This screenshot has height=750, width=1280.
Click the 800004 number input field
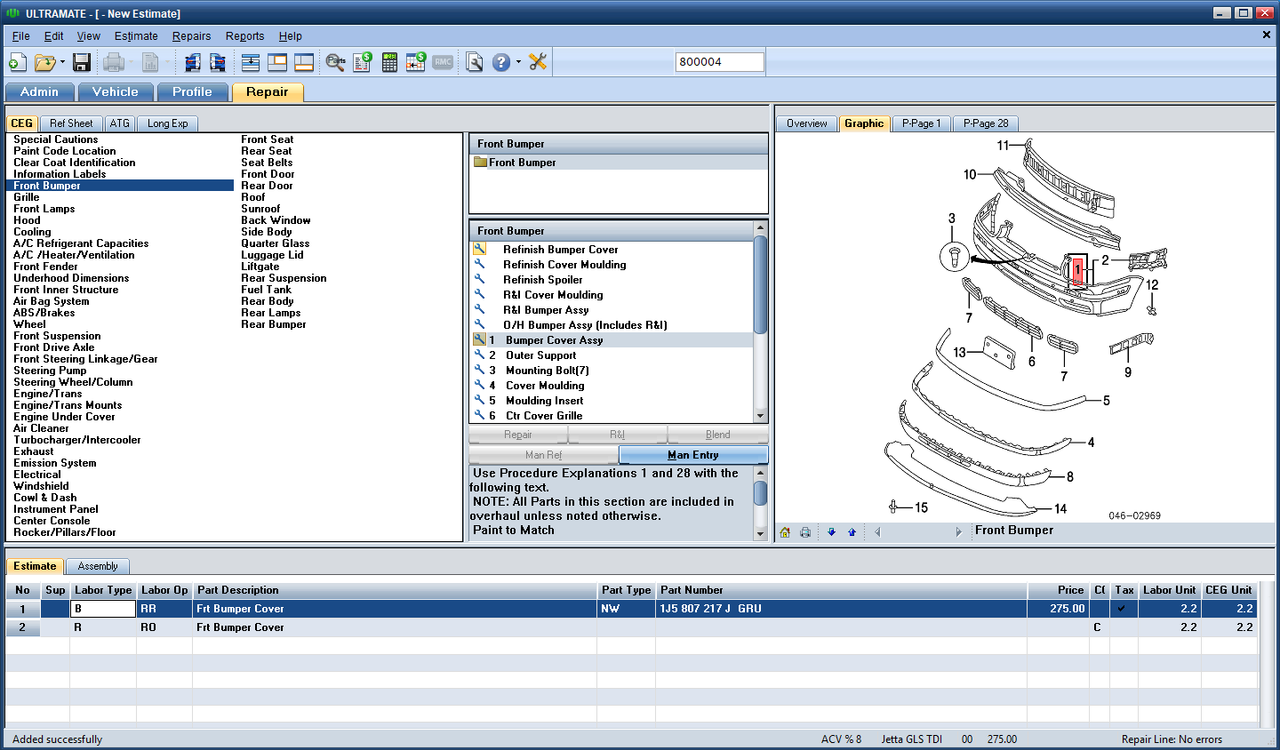(720, 62)
